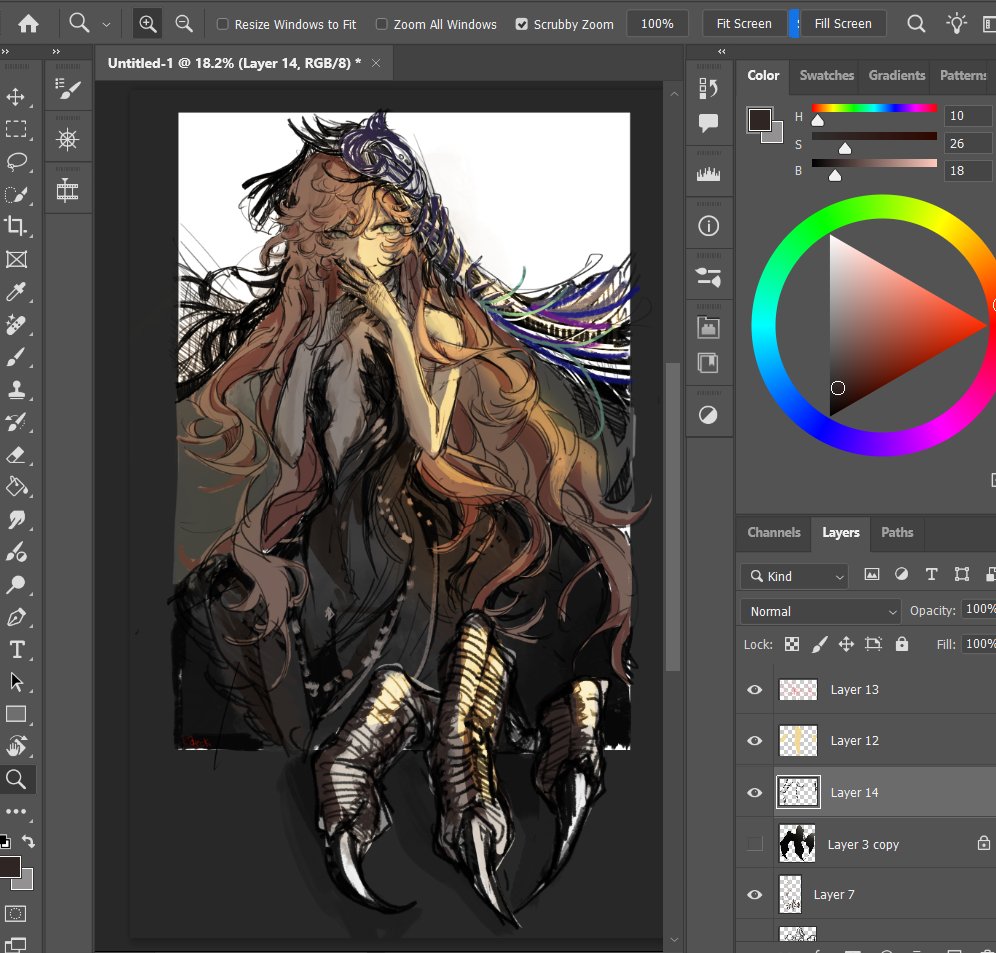Open the Brush Settings panel icon
This screenshot has width=996, height=953.
click(68, 88)
